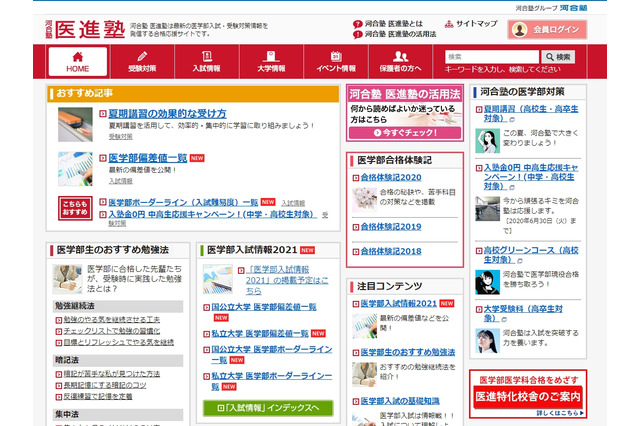Viewport: 640px width, 426px height.
Task: Click 受験対策 tag under 夏期講習 article
Action: 120,136
